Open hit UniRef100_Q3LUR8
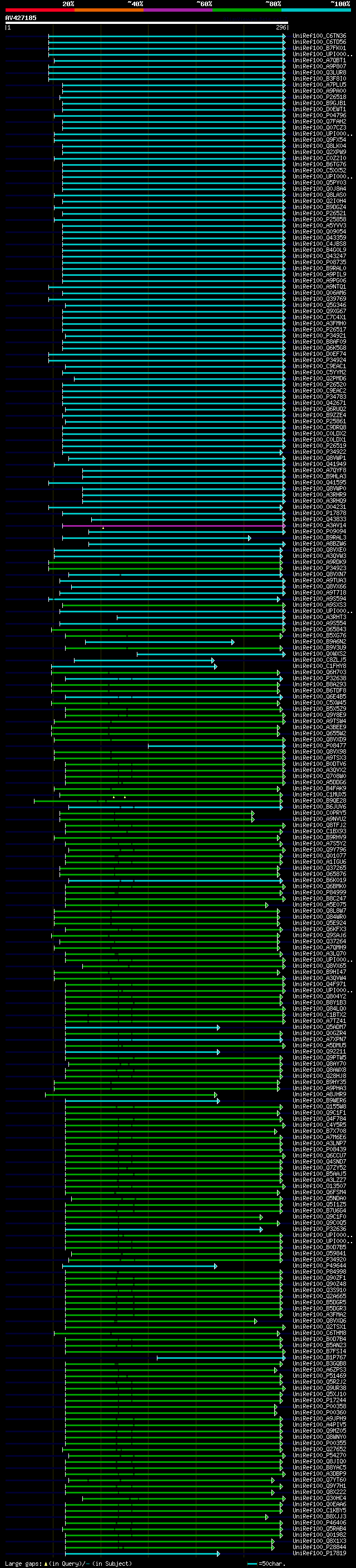This screenshot has width=356, height=1568. pyautogui.click(x=319, y=72)
